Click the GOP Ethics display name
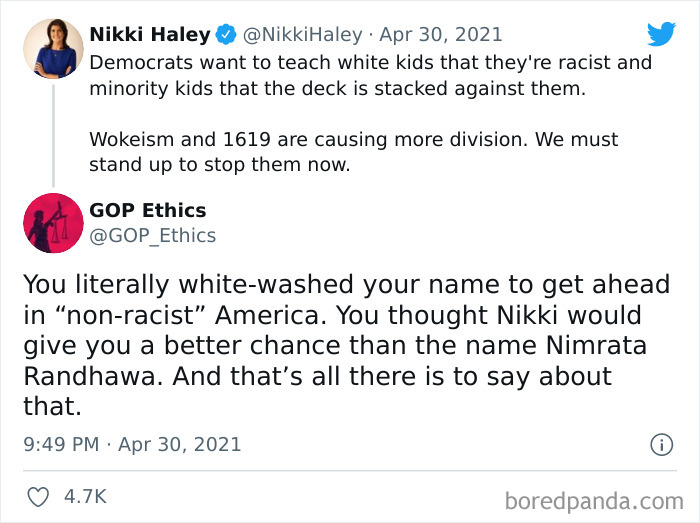Image resolution: width=700 pixels, height=523 pixels. [x=148, y=210]
